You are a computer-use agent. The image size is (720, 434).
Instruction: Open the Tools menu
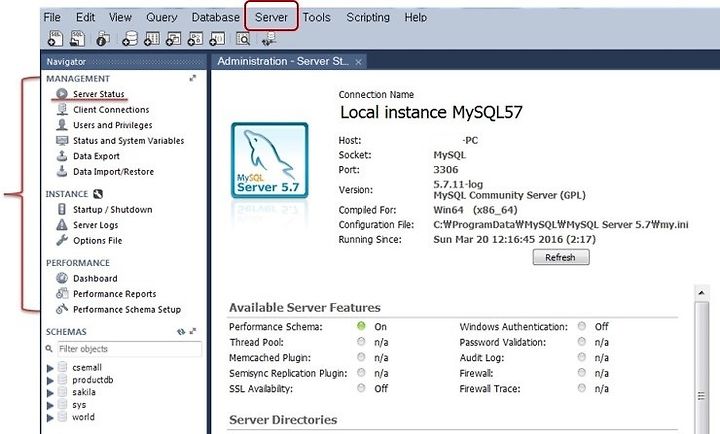coord(316,17)
